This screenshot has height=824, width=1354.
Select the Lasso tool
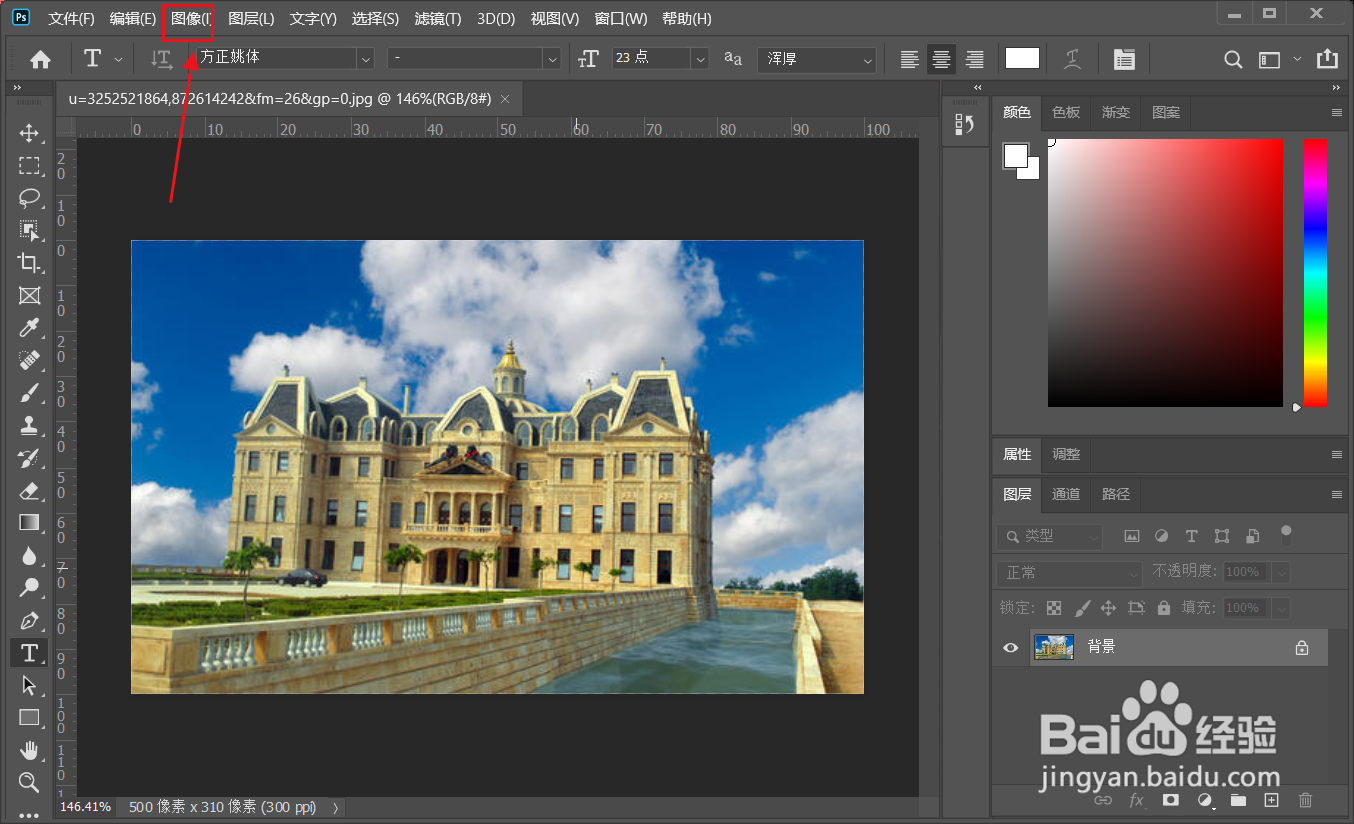pyautogui.click(x=29, y=197)
